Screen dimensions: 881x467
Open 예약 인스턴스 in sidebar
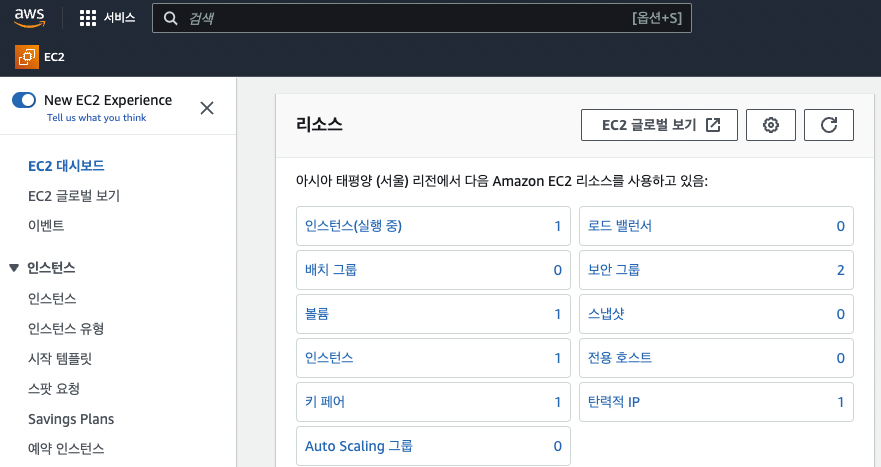click(66, 448)
